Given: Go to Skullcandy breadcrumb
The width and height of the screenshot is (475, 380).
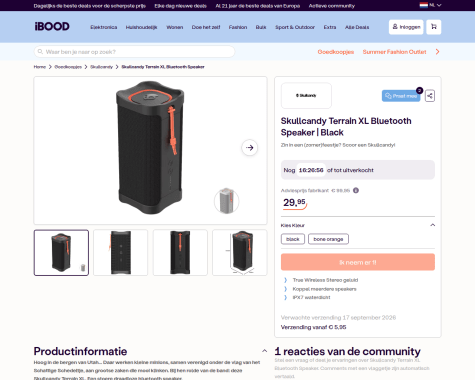Looking at the screenshot, I should click(x=101, y=67).
